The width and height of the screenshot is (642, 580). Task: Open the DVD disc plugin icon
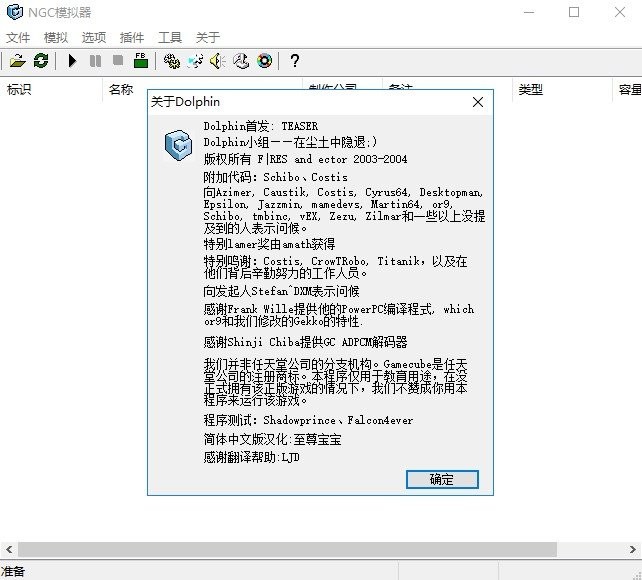264,61
